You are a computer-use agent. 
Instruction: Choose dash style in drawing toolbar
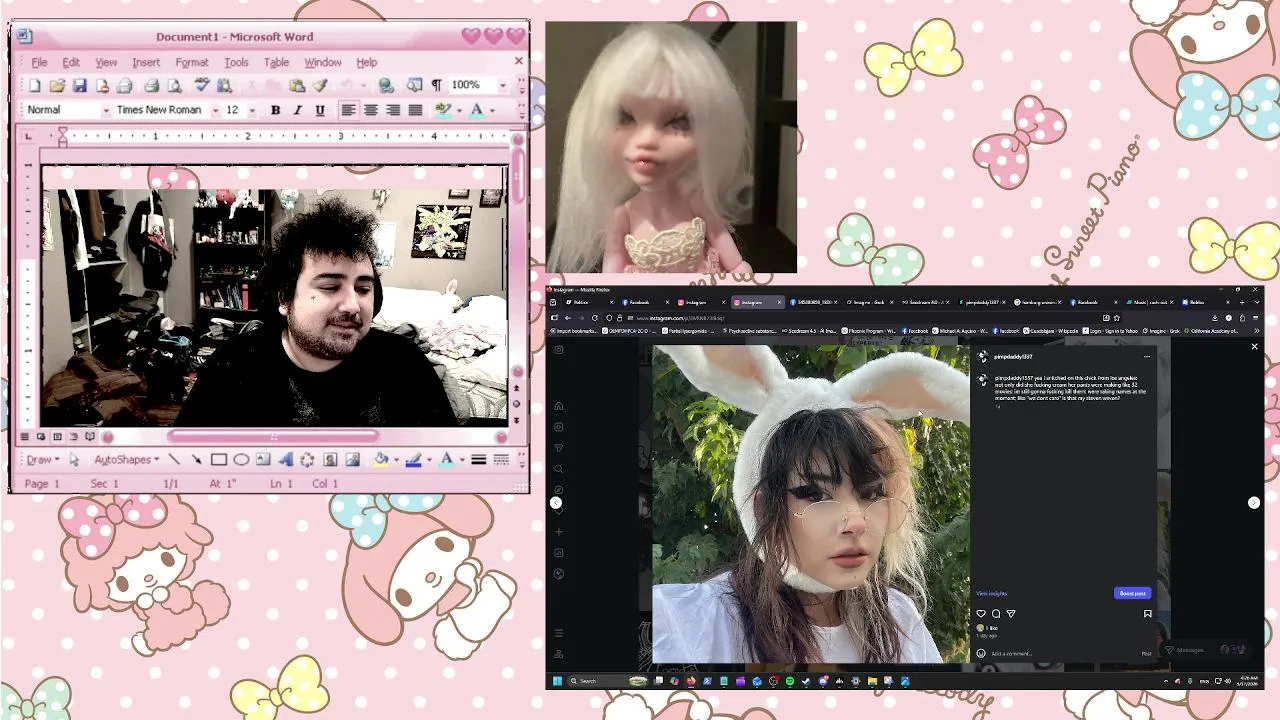coord(501,460)
